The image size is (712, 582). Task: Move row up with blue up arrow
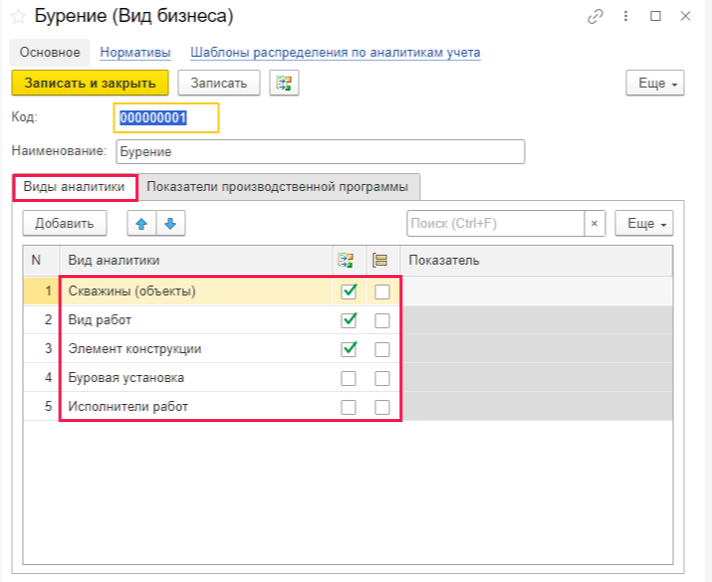coord(141,223)
